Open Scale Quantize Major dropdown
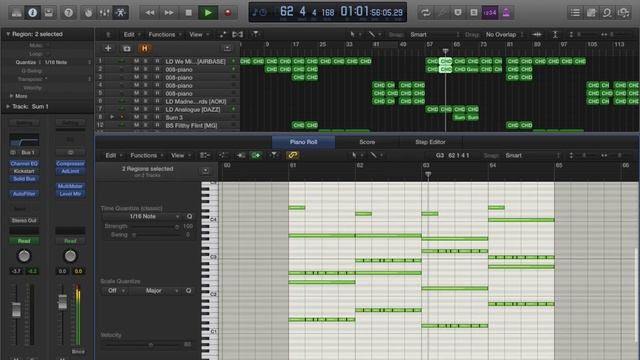This screenshot has width=640, height=360. point(156,291)
